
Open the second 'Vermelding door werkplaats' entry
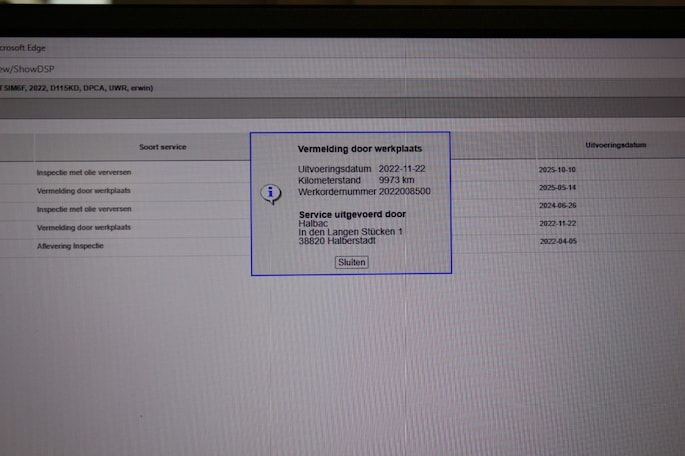[x=84, y=227]
